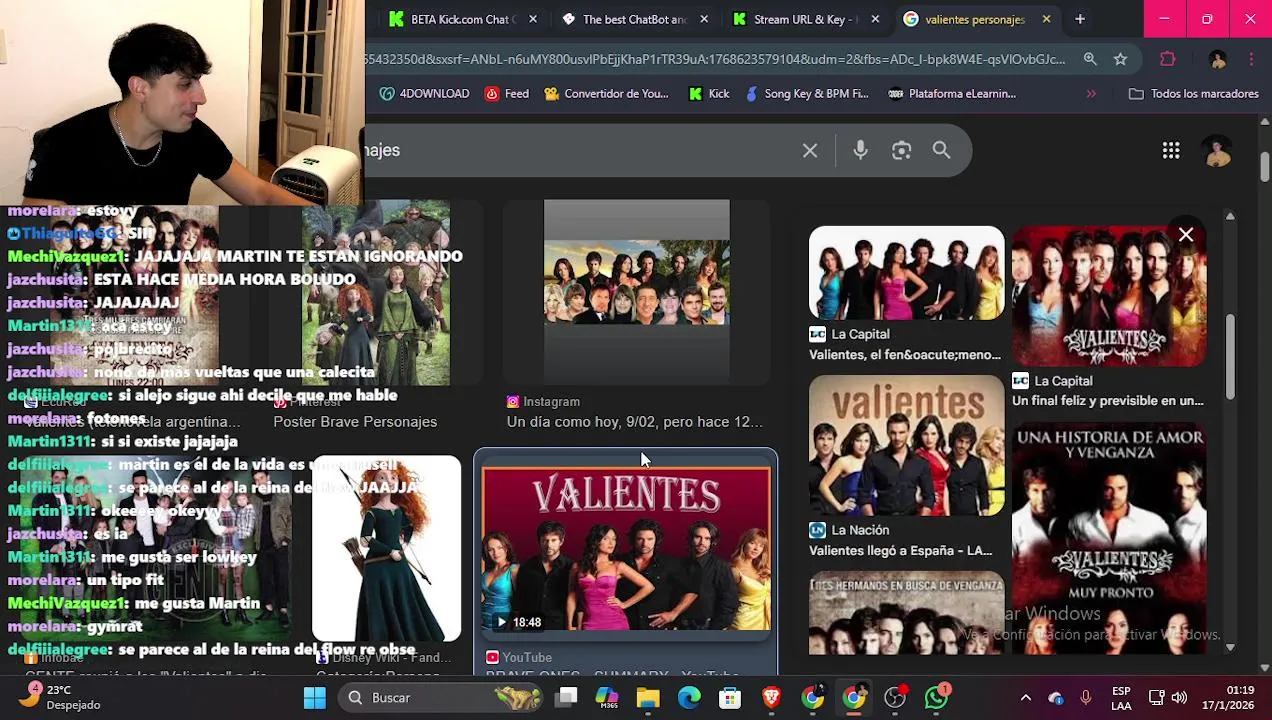Open the Poster Brave Personajes image
The height and width of the screenshot is (720, 1272).
[376, 292]
